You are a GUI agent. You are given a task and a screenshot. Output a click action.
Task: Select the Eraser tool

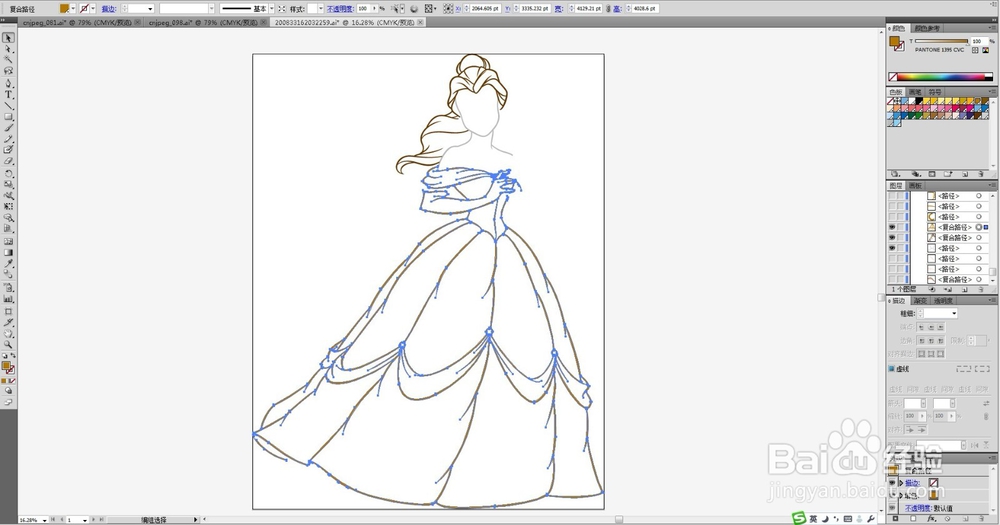(8, 161)
